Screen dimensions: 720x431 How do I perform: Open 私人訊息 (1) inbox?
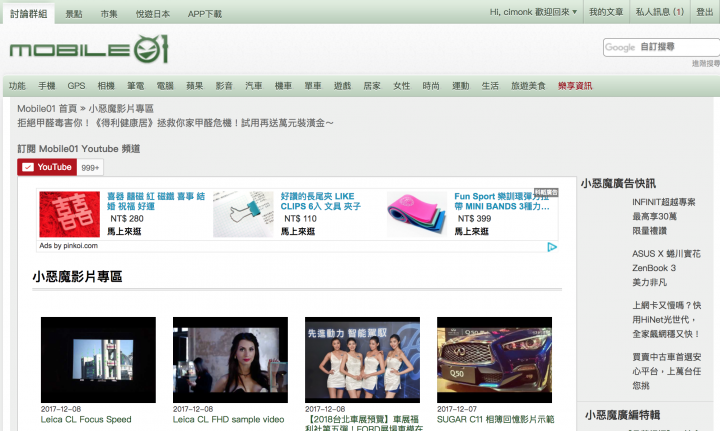pos(659,12)
